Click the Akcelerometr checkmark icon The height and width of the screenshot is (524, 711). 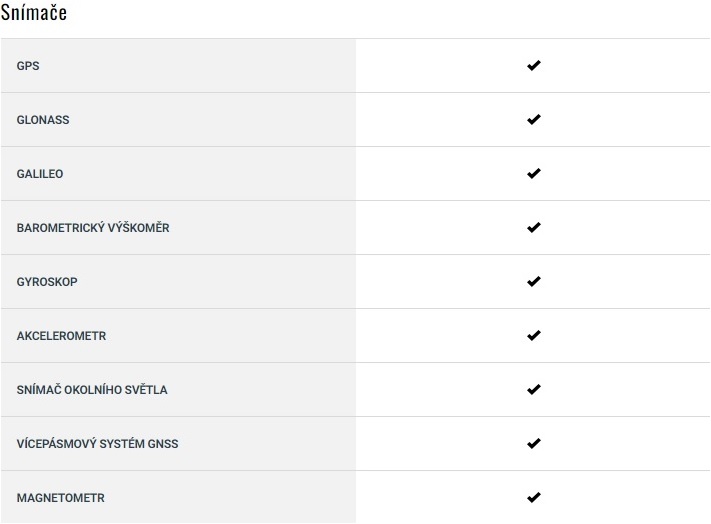click(533, 336)
